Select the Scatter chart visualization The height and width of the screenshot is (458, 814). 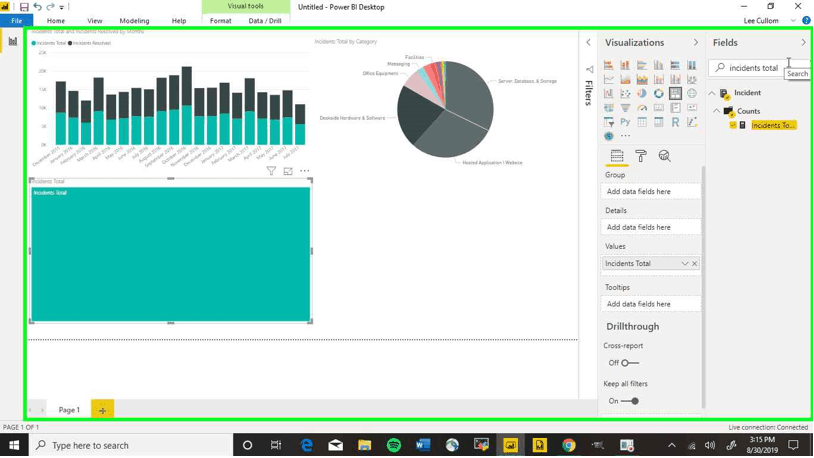click(625, 93)
